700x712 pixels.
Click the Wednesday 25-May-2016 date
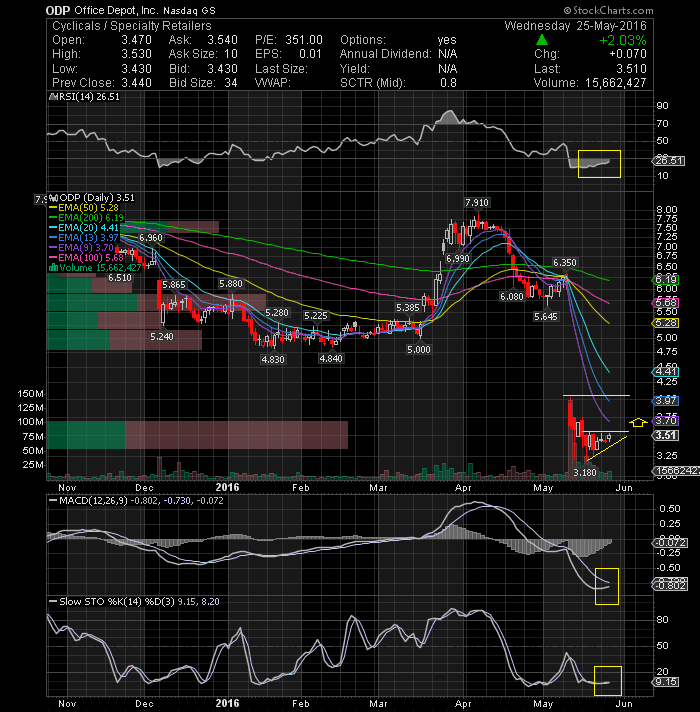[575, 26]
